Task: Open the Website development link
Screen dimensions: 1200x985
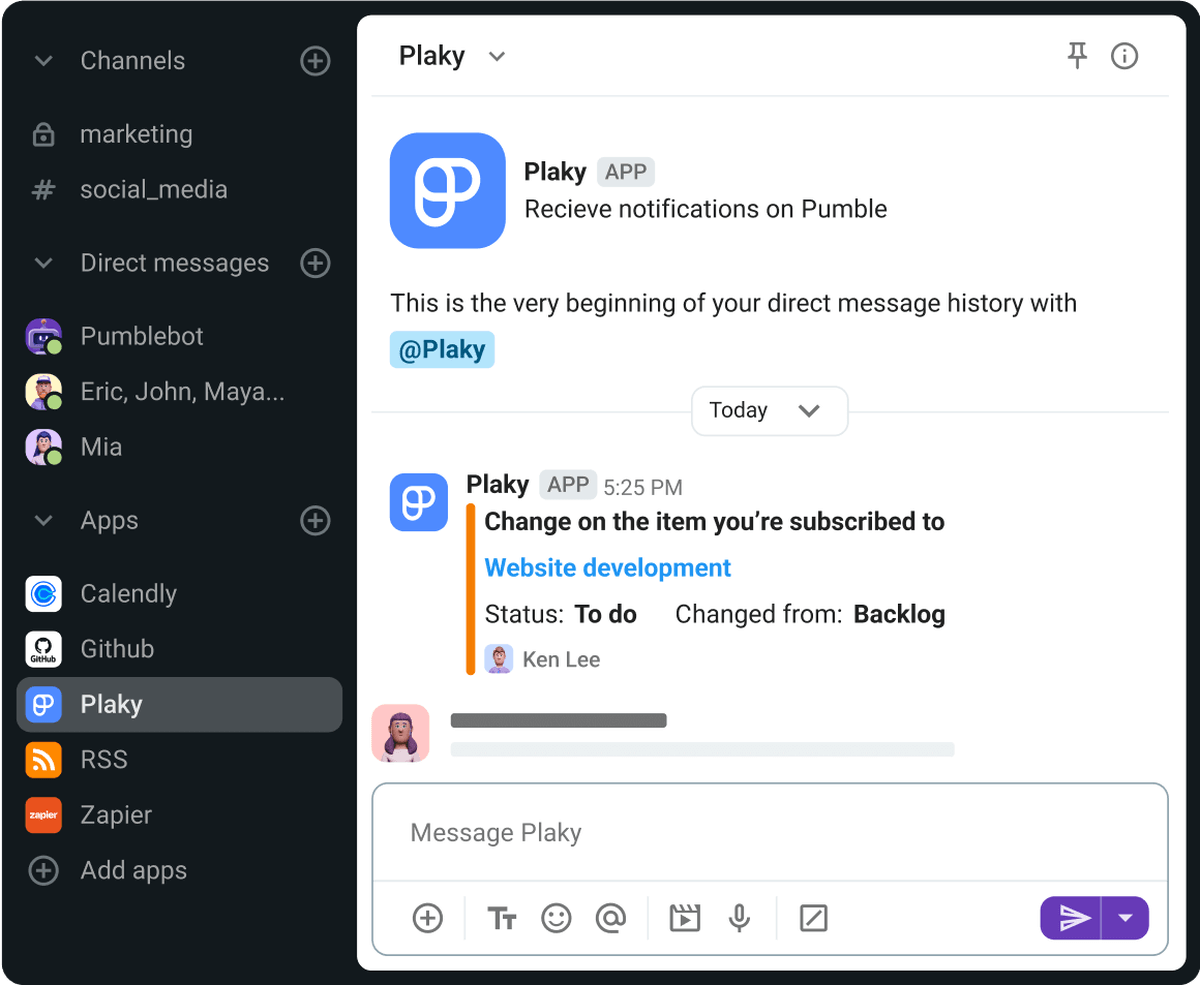Action: tap(607, 567)
